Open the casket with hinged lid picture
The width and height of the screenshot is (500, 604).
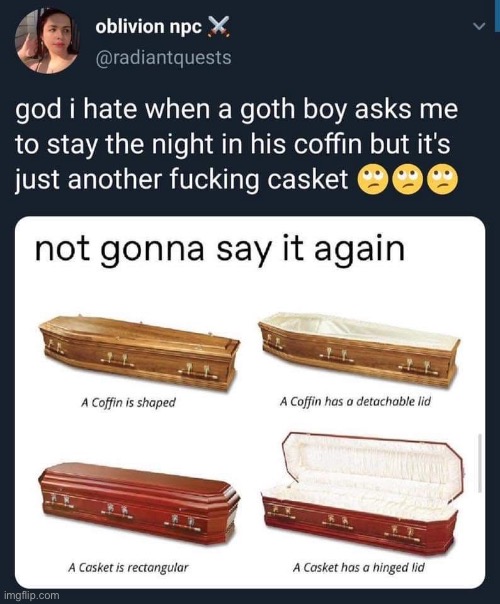pos(362,492)
